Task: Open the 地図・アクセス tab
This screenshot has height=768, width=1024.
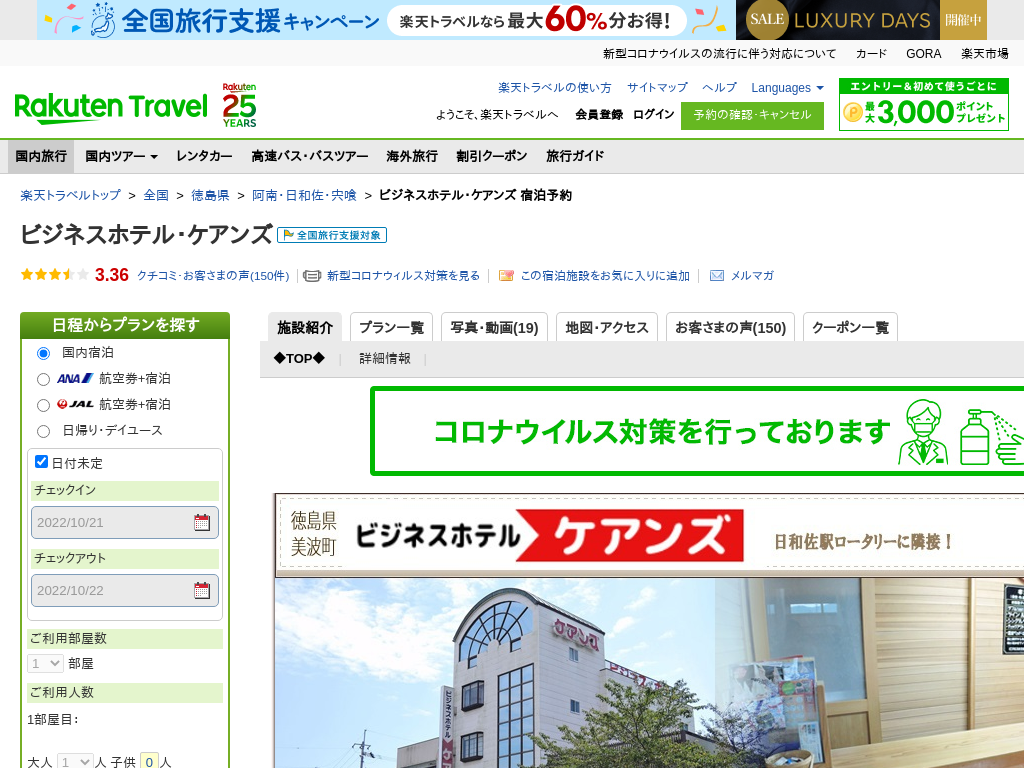Action: point(607,327)
